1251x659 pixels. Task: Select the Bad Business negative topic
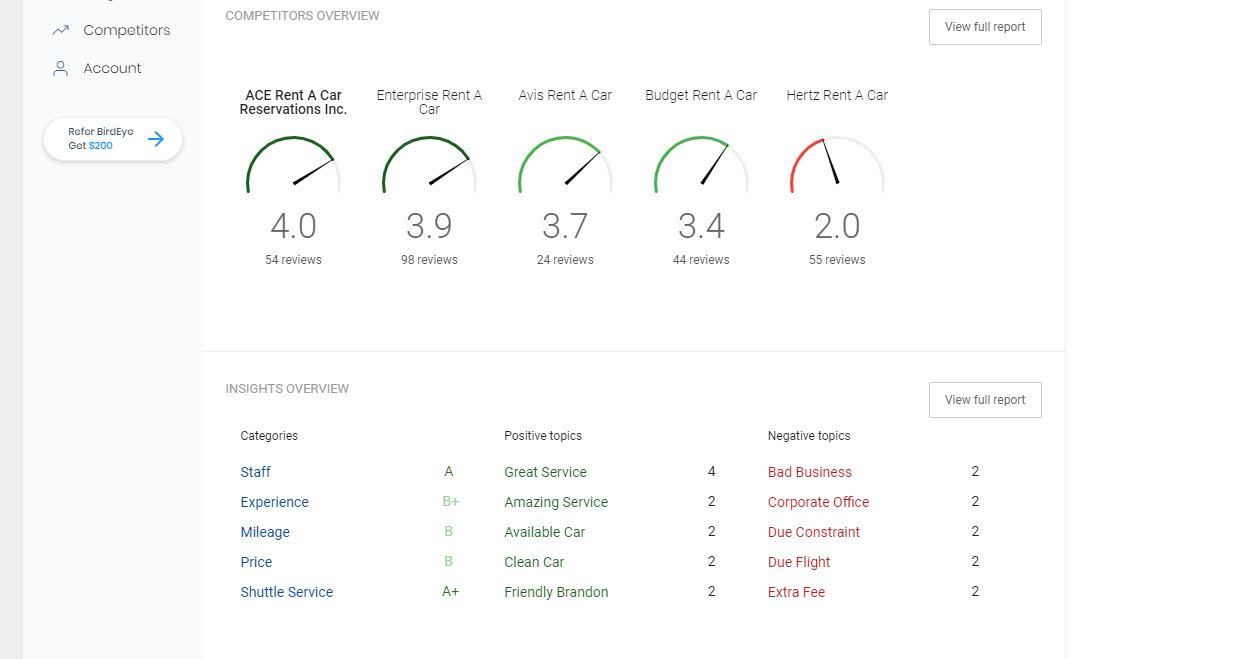click(x=809, y=472)
